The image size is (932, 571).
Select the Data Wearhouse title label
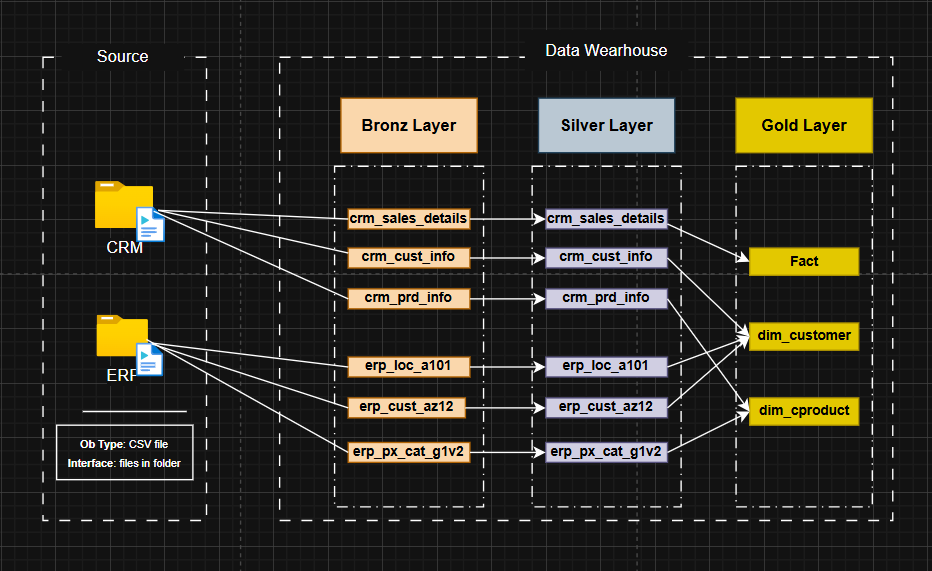(606, 51)
